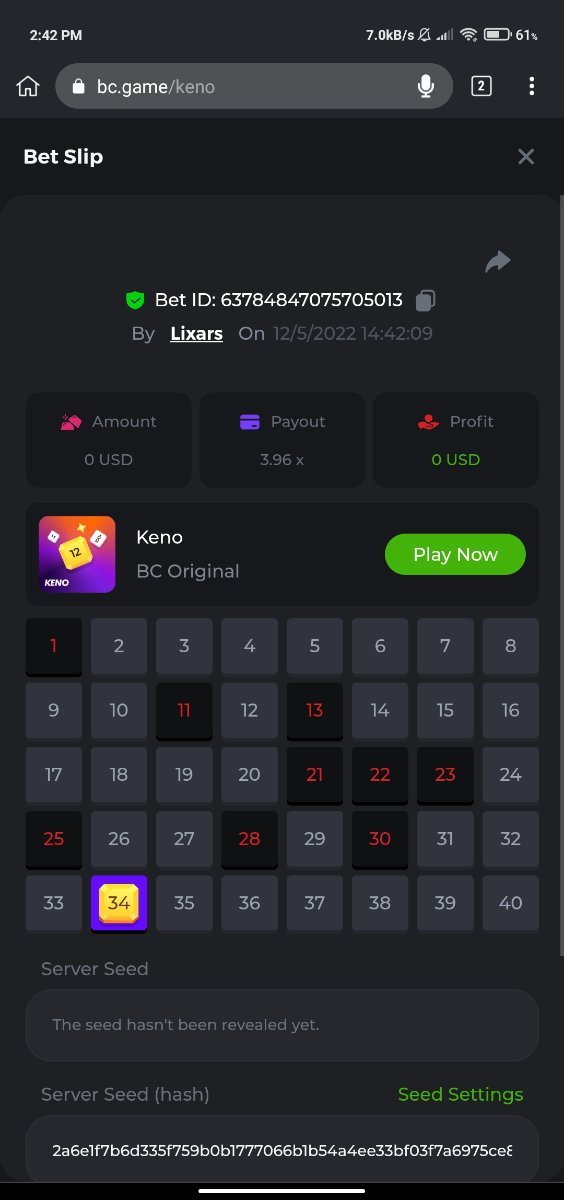
Task: Tap the microphone voice search icon
Action: (x=426, y=87)
